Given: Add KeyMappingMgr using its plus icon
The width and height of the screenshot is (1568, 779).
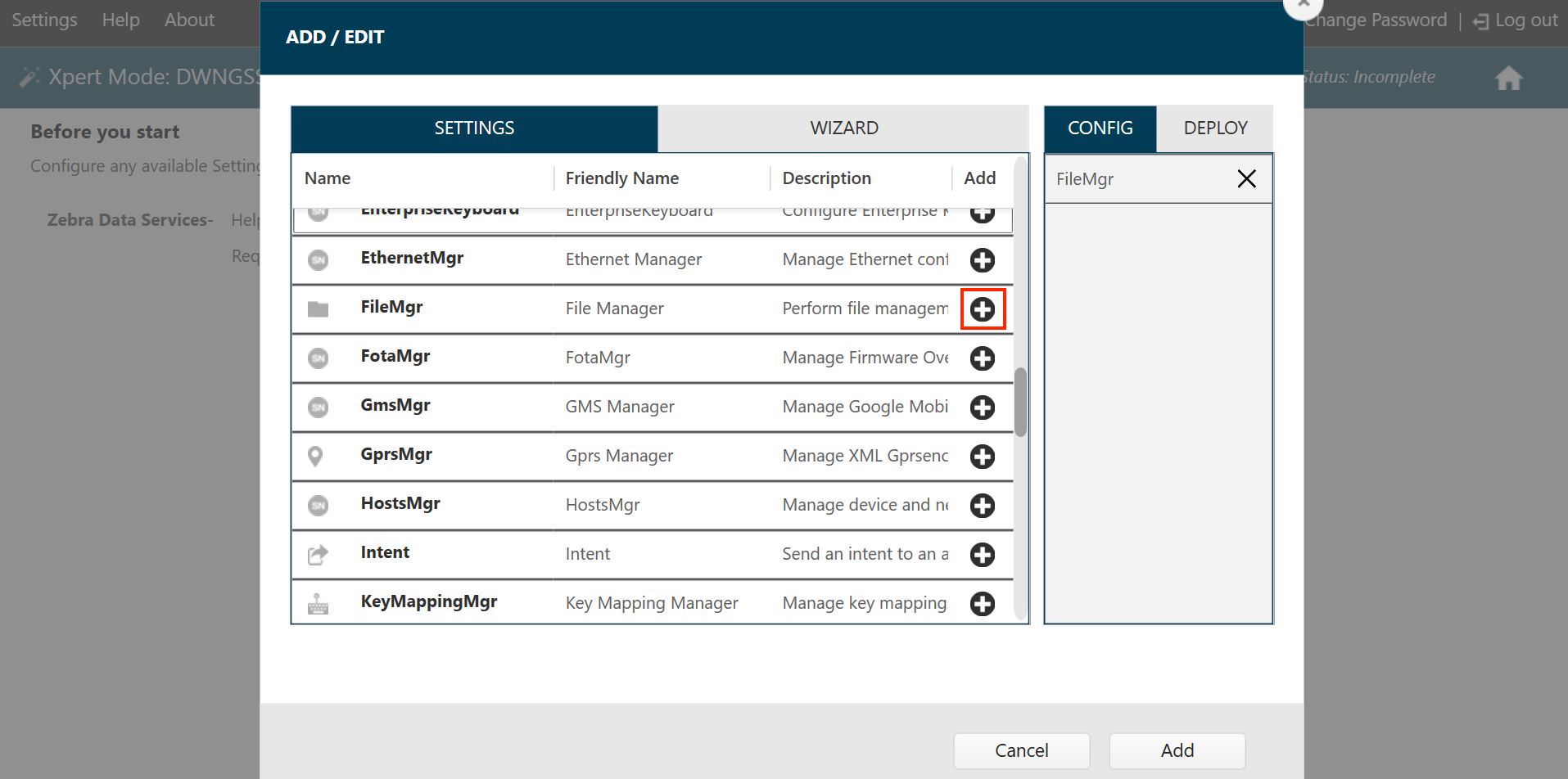Looking at the screenshot, I should click(x=982, y=604).
